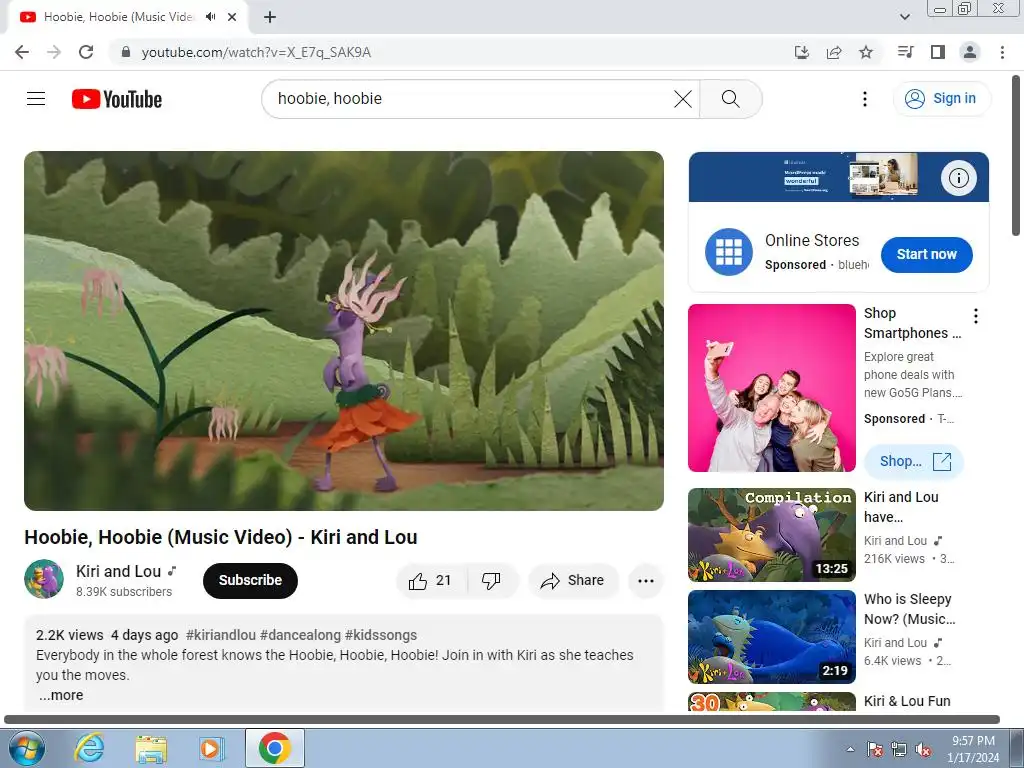Open Who is Sleepy Now? title
Viewport: 1024px width, 768px height.
pyautogui.click(x=909, y=609)
